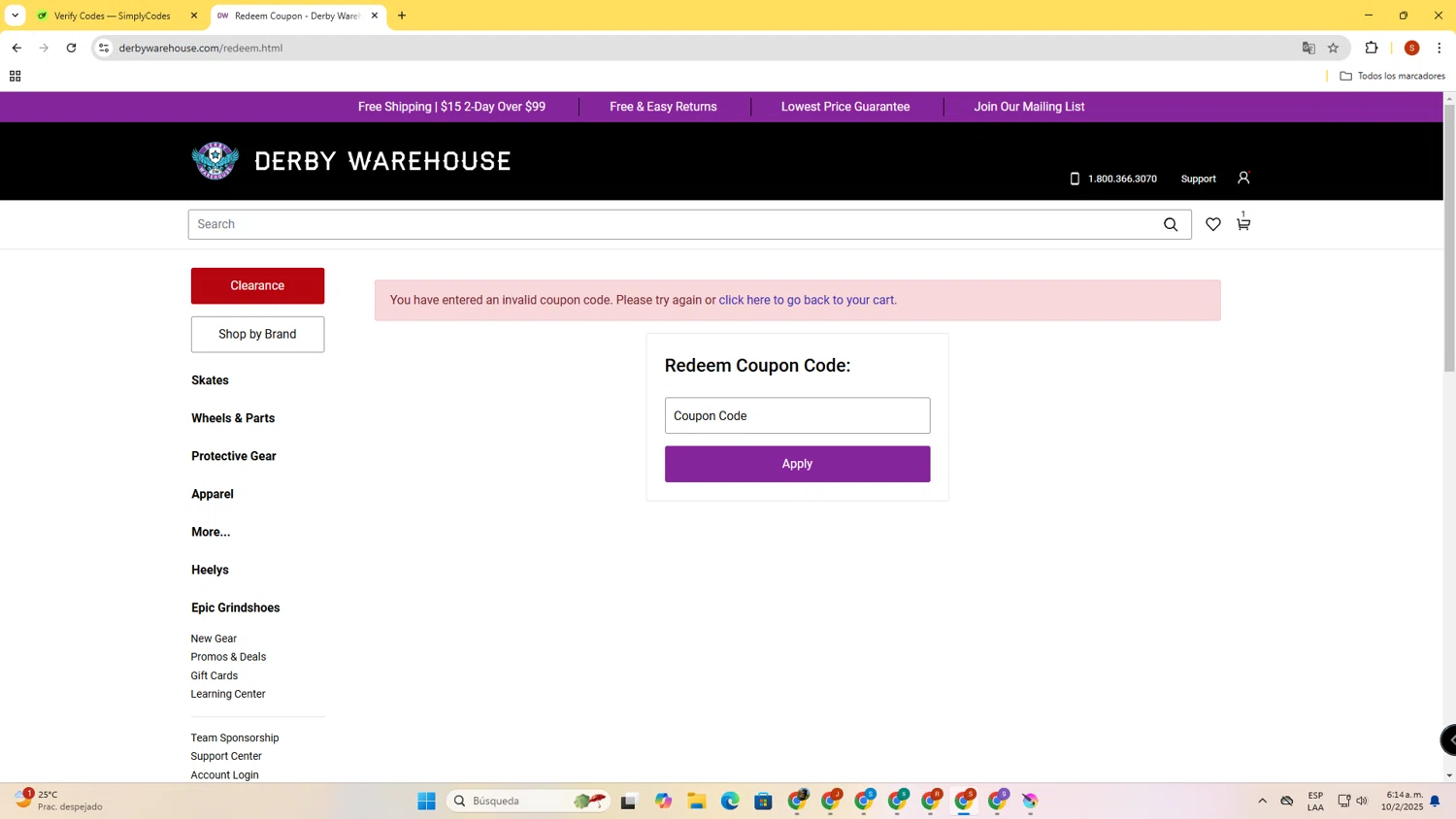Open Free Shipping banner link
Screen dimensions: 1456x819
click(451, 107)
